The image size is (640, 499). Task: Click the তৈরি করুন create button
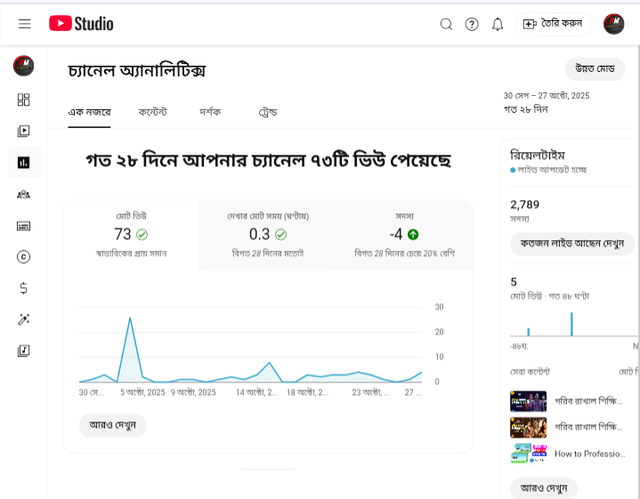pyautogui.click(x=553, y=24)
